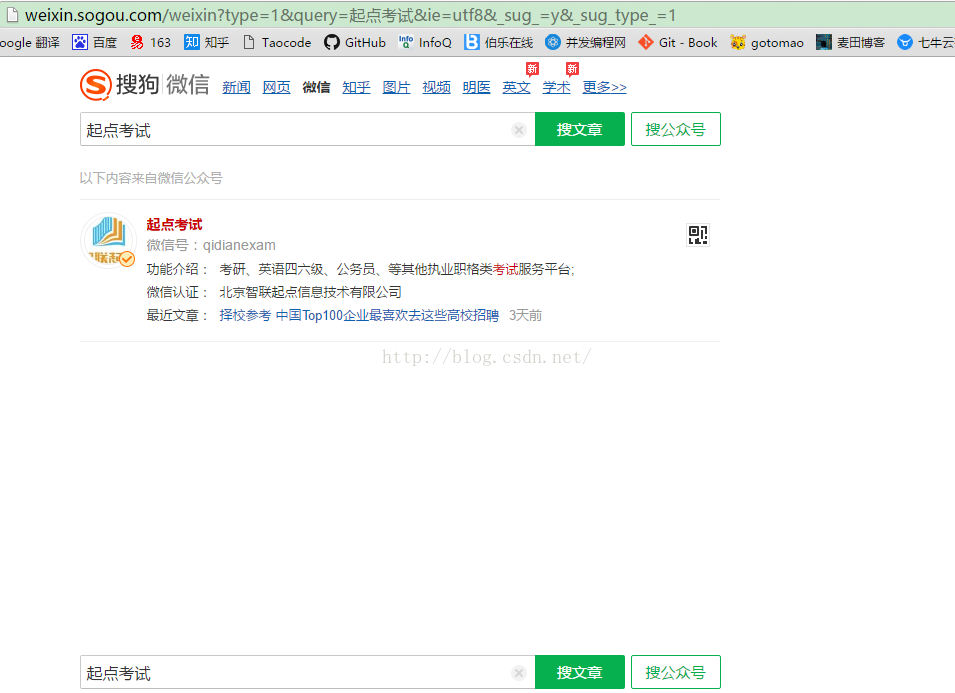The width and height of the screenshot is (955, 693).
Task: Clear the bottom search box with the X icon
Action: [x=519, y=672]
